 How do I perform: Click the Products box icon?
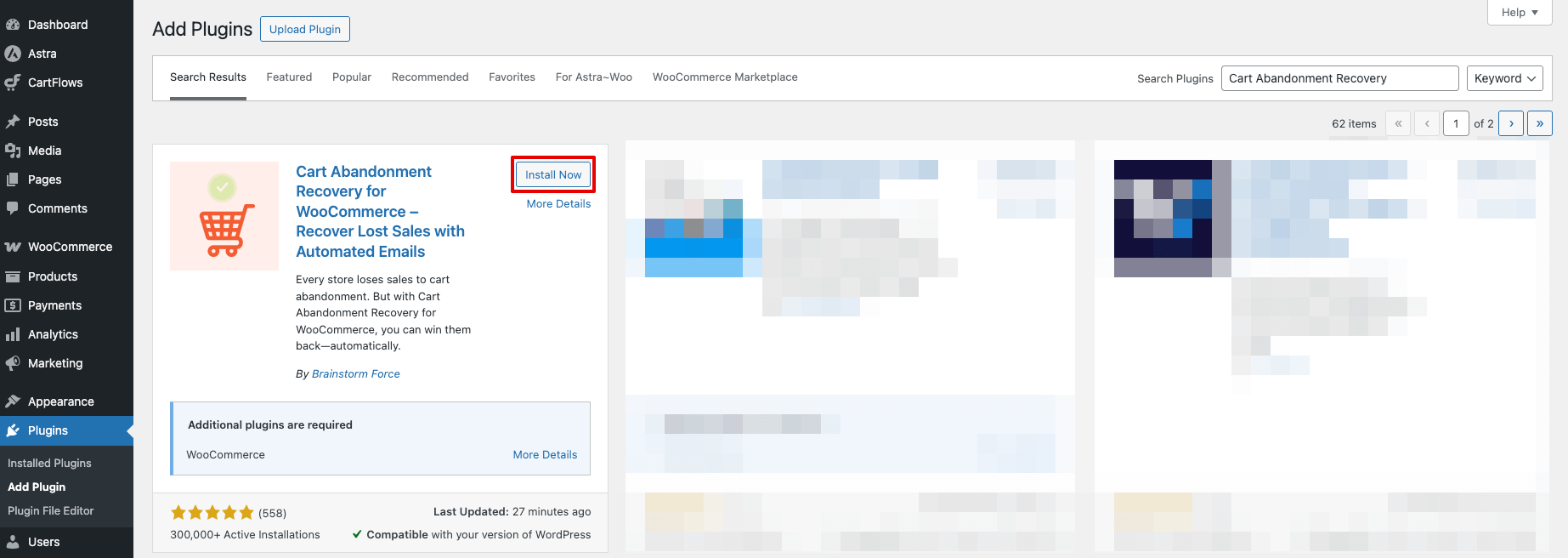point(13,276)
